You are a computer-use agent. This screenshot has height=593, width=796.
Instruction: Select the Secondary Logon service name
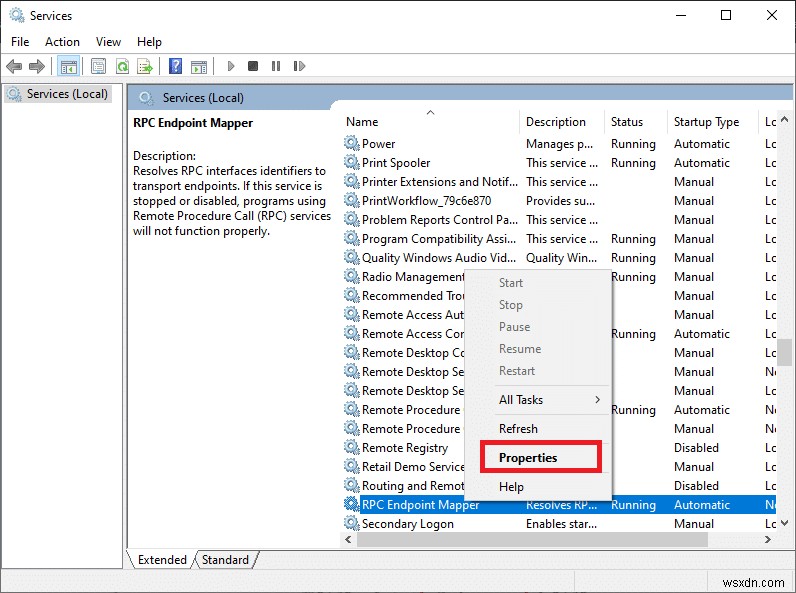[x=408, y=524]
